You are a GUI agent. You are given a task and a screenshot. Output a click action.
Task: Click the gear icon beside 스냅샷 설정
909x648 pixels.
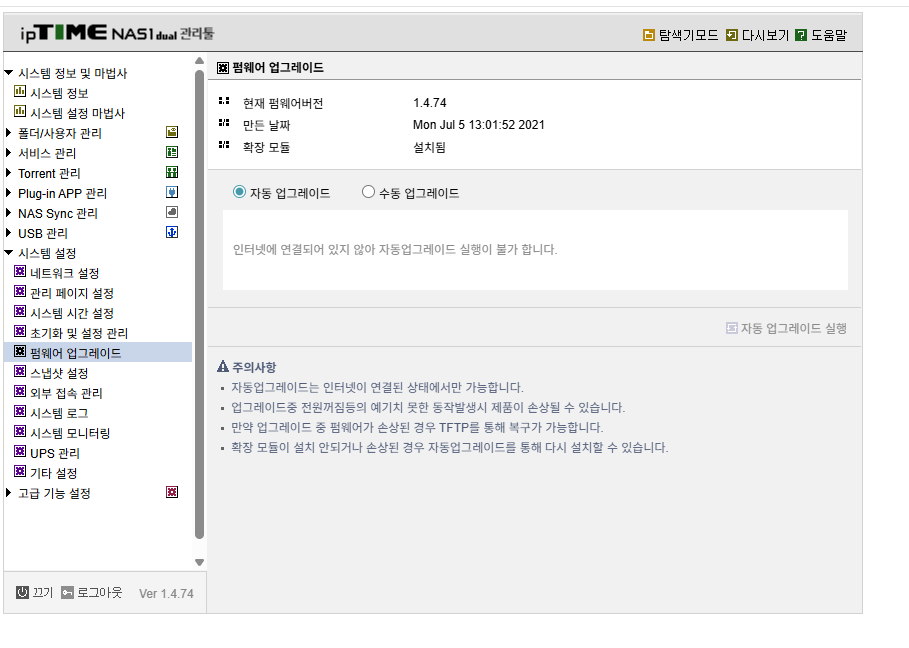20,372
